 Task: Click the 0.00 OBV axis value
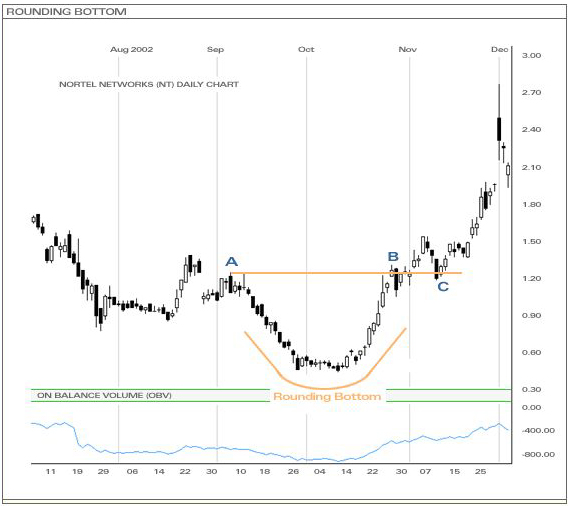pos(531,407)
